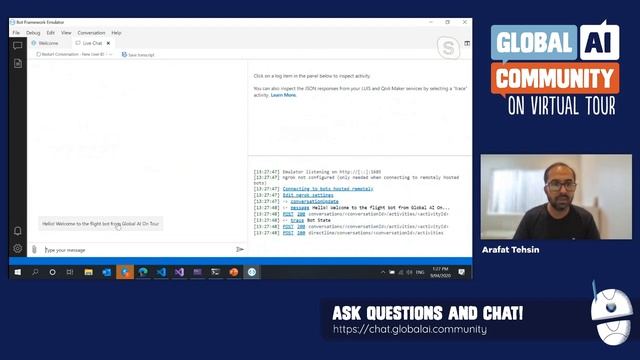The image size is (640, 360).
Task: Open the Edit menu
Action: coord(51,33)
